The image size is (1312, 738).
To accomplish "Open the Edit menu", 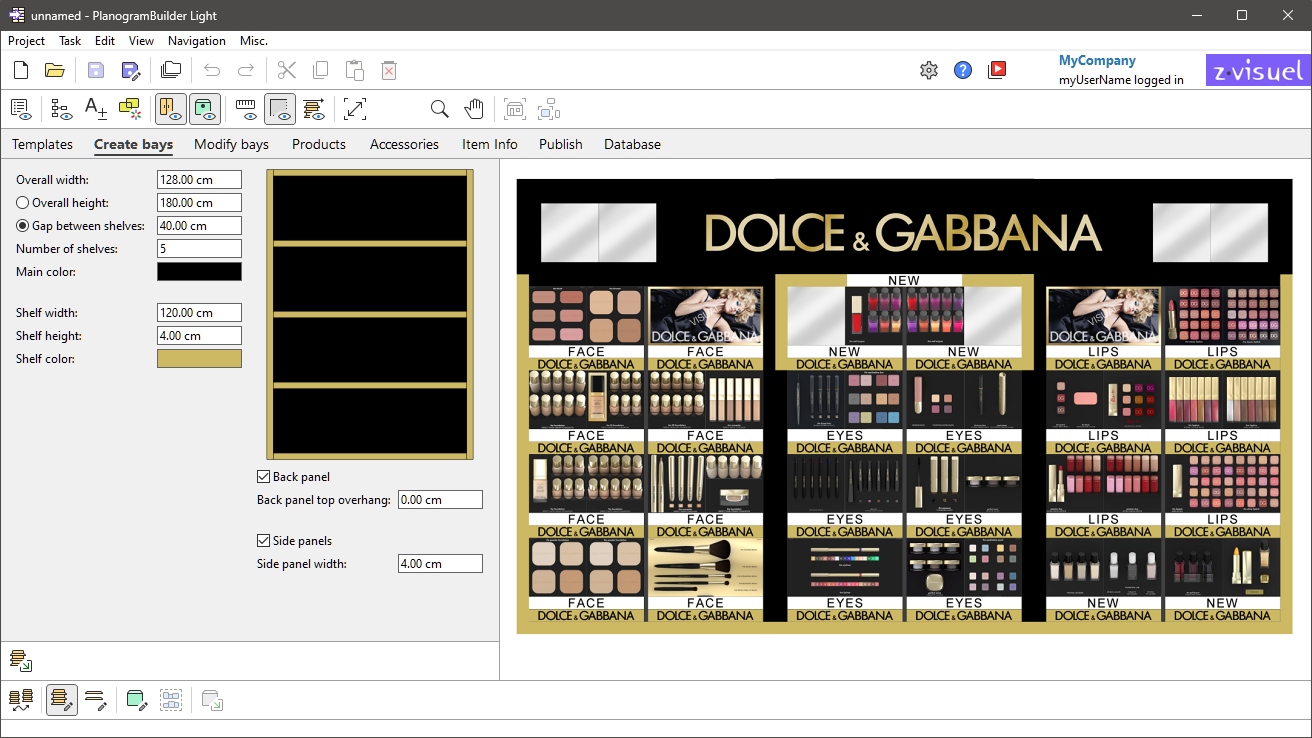I will pos(105,41).
